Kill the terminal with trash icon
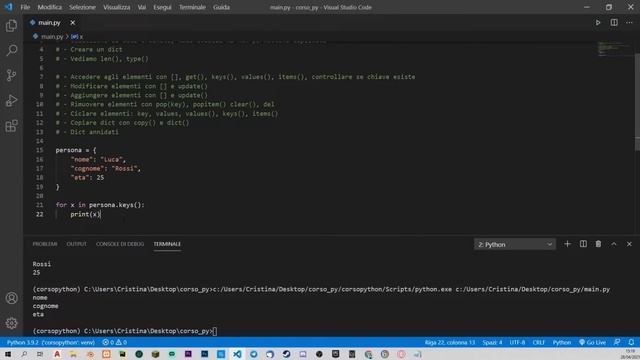This screenshot has height=360, width=640. pyautogui.click(x=598, y=244)
